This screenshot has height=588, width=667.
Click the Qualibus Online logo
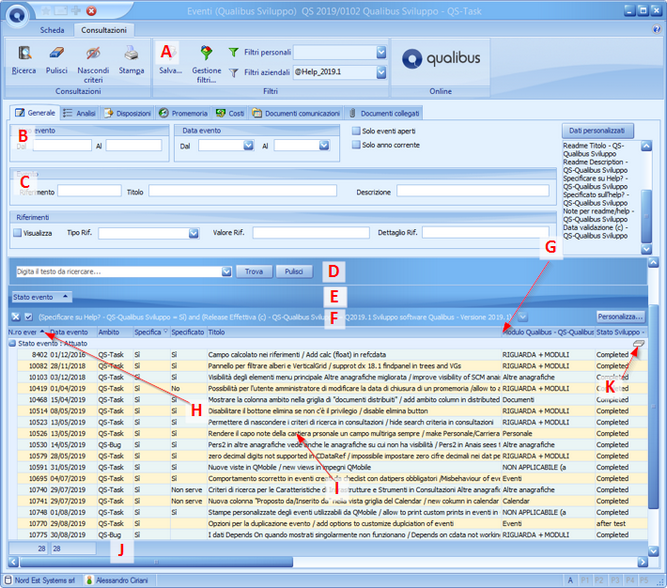pyautogui.click(x=441, y=59)
